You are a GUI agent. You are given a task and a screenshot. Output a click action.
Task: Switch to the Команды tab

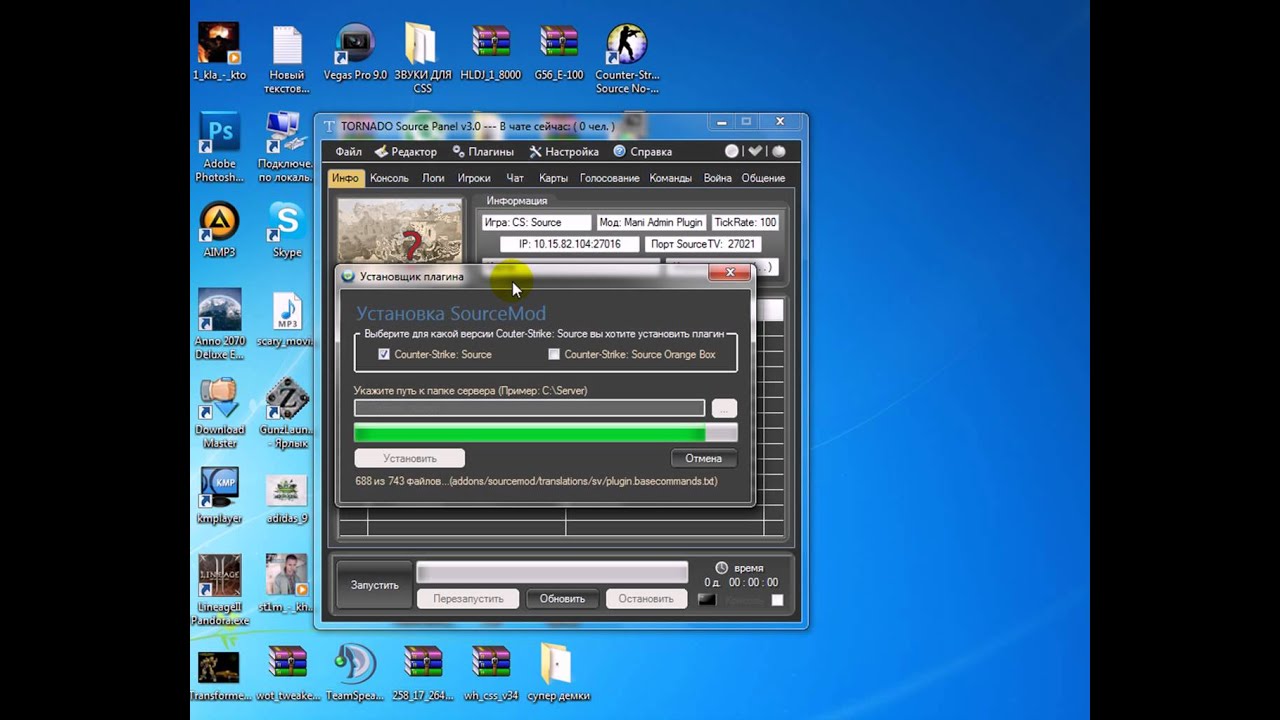[x=670, y=178]
